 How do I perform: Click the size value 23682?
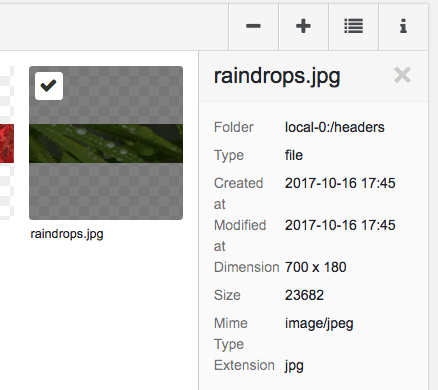click(x=304, y=295)
